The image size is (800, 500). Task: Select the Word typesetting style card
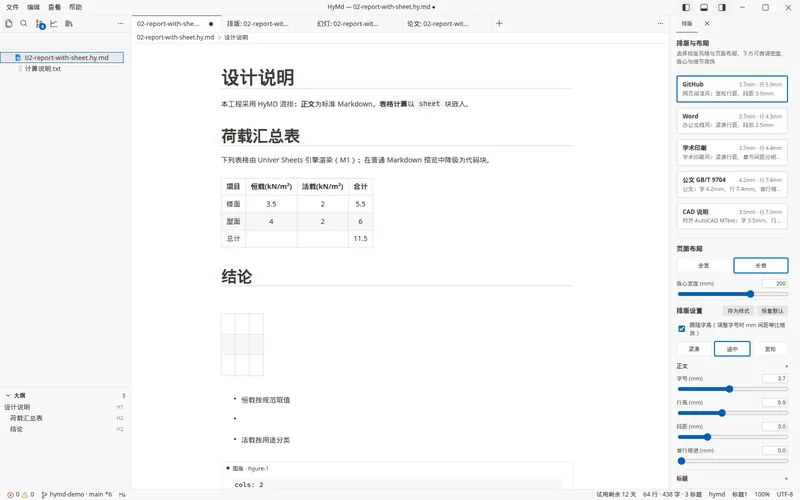pyautogui.click(x=732, y=120)
